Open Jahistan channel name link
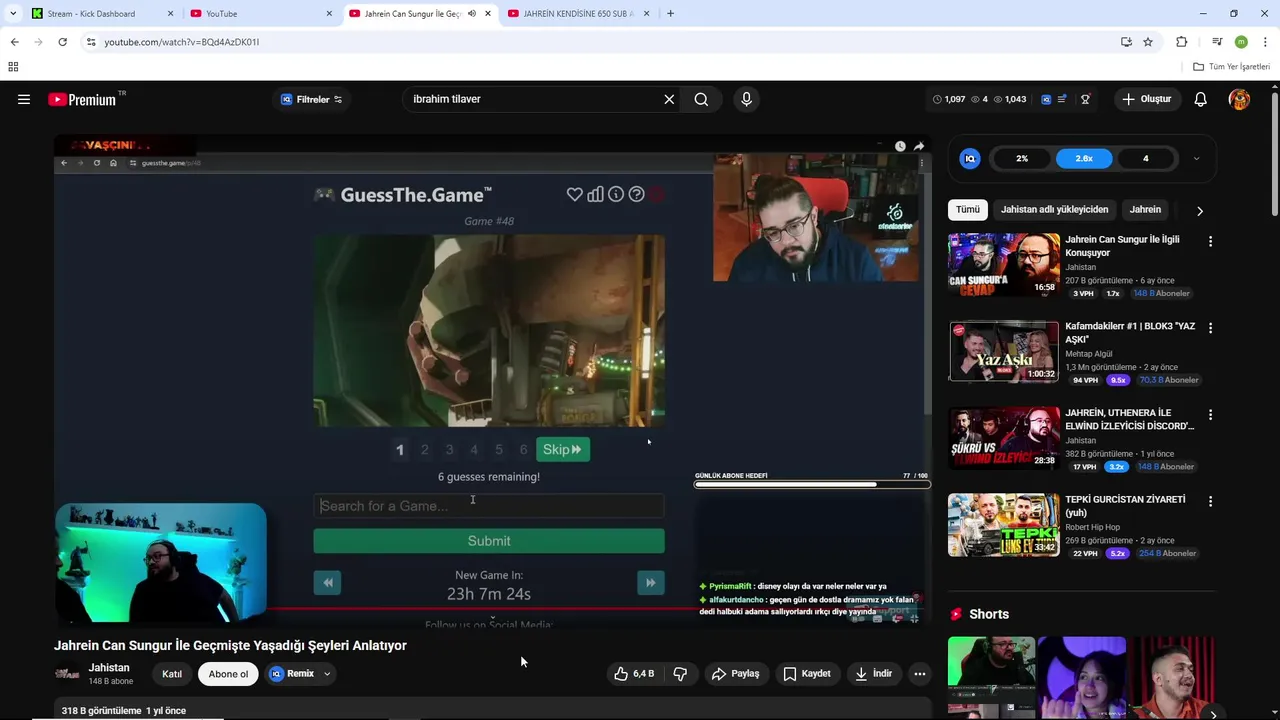The width and height of the screenshot is (1280, 720). [x=109, y=668]
